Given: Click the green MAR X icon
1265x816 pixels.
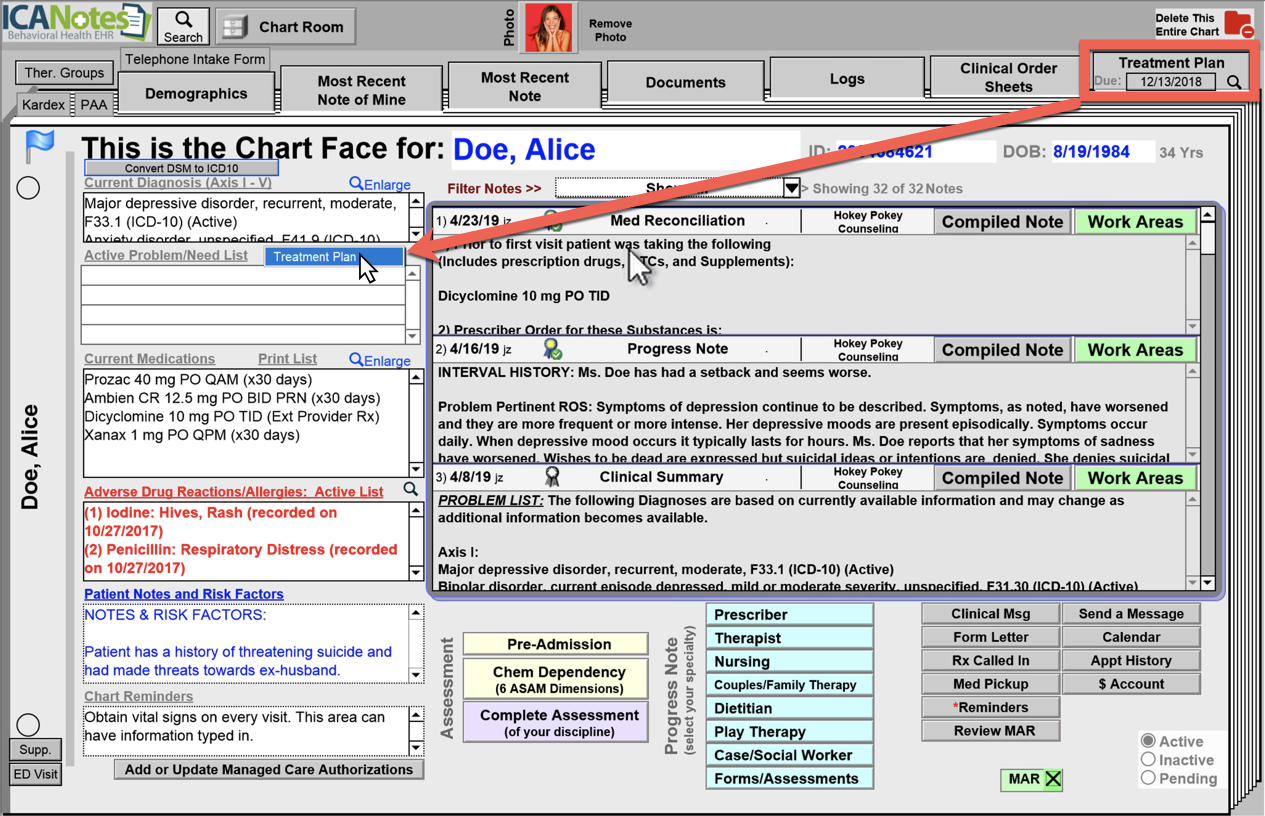Looking at the screenshot, I should 1053,780.
